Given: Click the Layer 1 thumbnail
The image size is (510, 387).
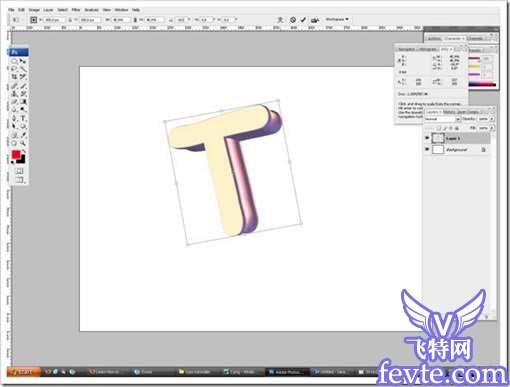Looking at the screenshot, I should pos(438,138).
